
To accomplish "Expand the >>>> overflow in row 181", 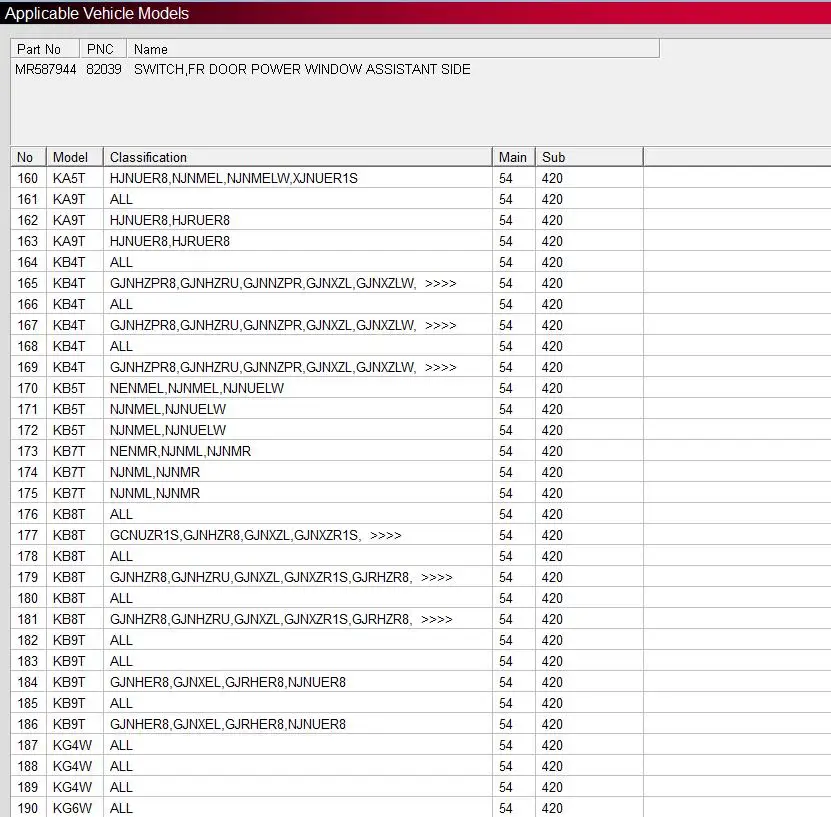I will coord(437,619).
